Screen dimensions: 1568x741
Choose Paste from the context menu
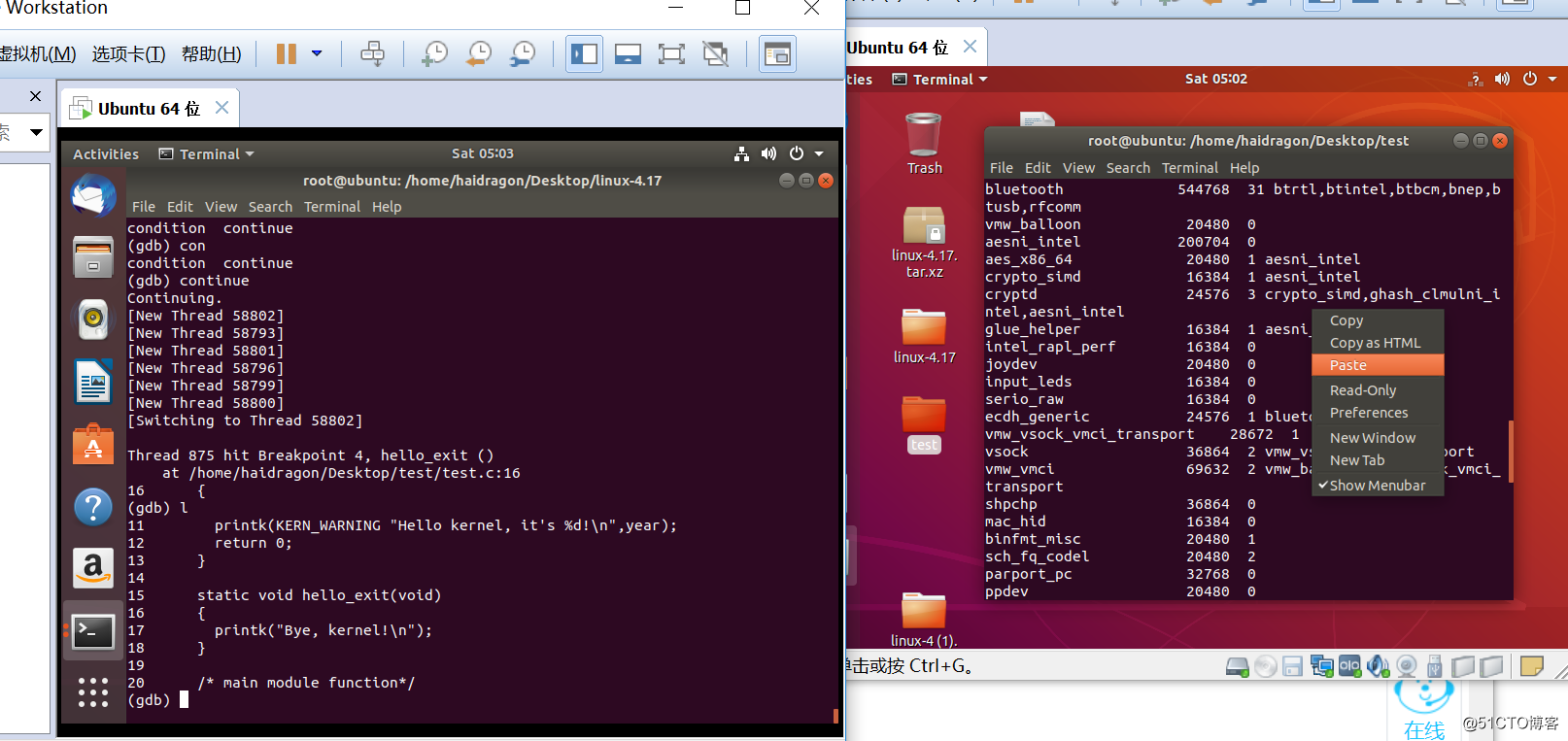(x=1378, y=365)
